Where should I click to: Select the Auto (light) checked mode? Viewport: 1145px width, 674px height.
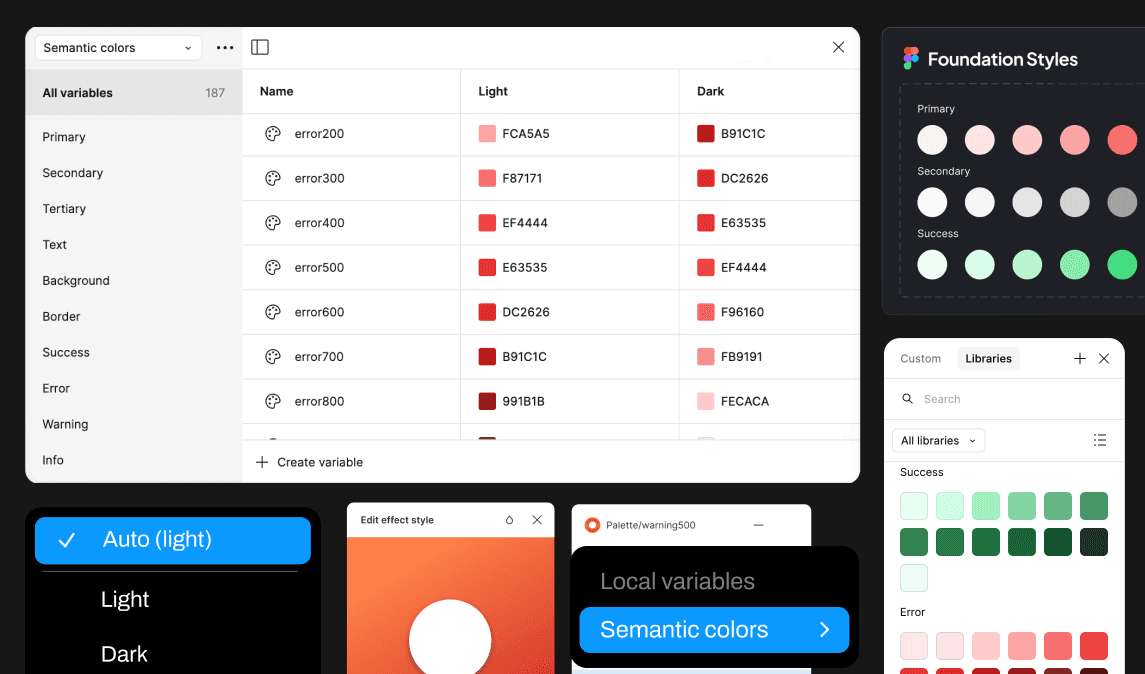[173, 540]
